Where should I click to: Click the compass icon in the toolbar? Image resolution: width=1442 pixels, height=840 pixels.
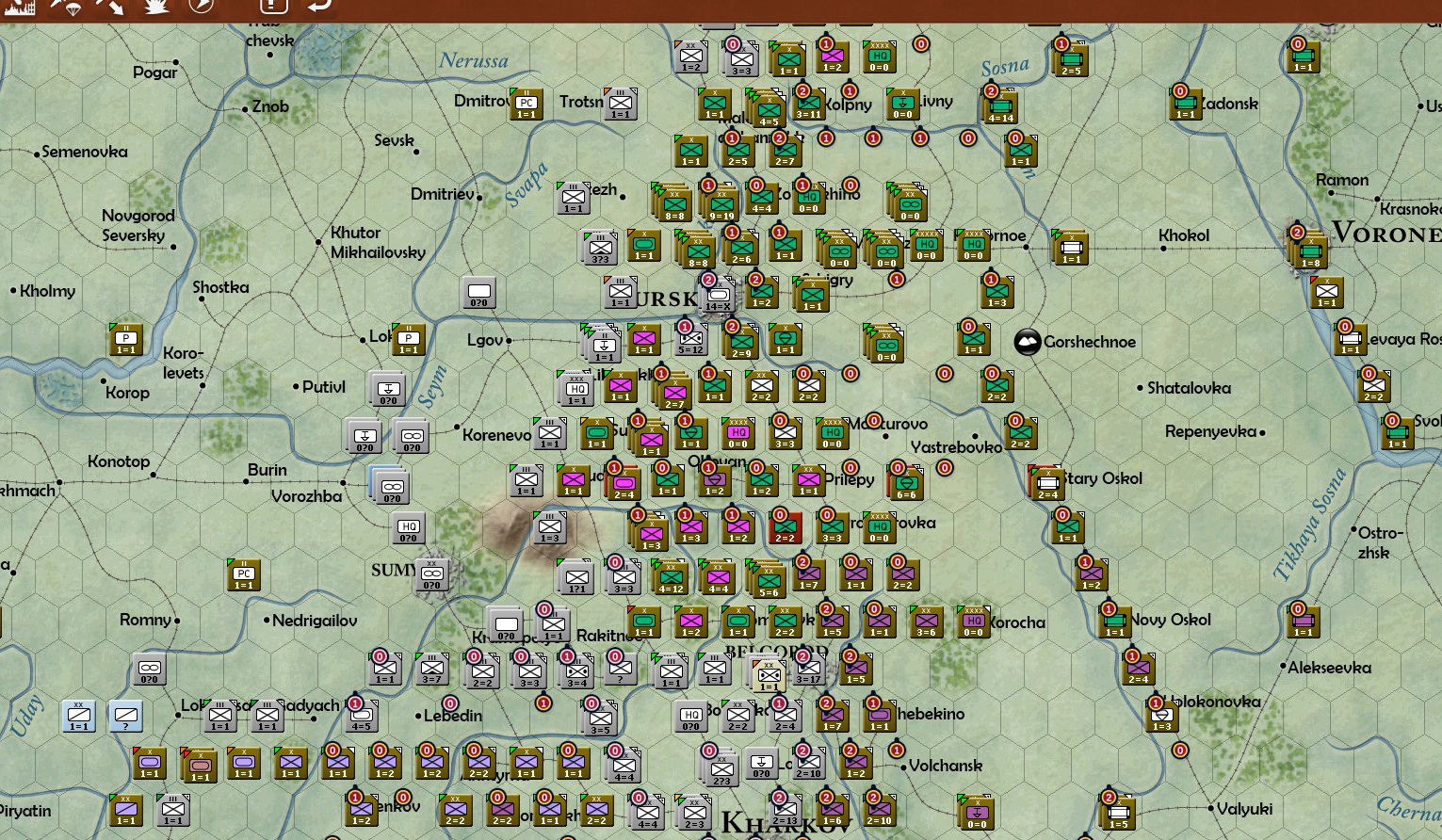point(202,6)
